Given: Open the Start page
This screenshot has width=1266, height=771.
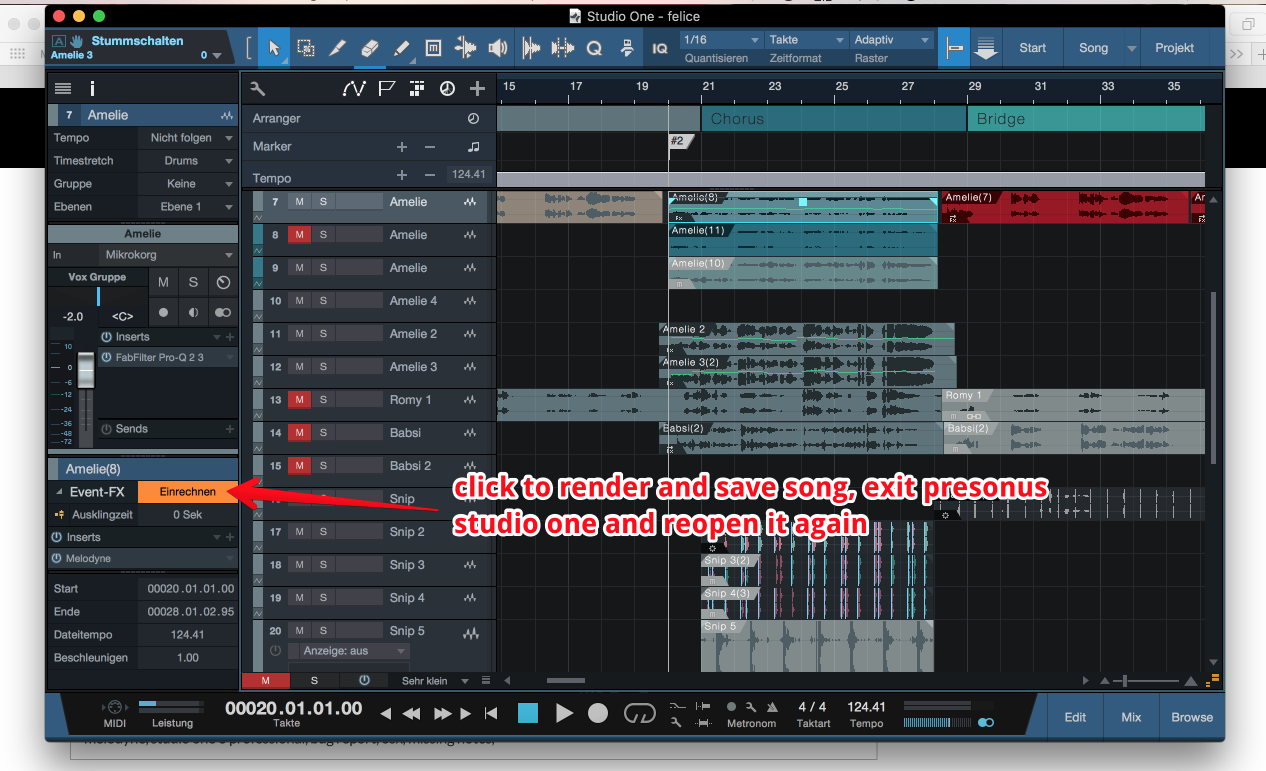Looking at the screenshot, I should coord(1033,48).
